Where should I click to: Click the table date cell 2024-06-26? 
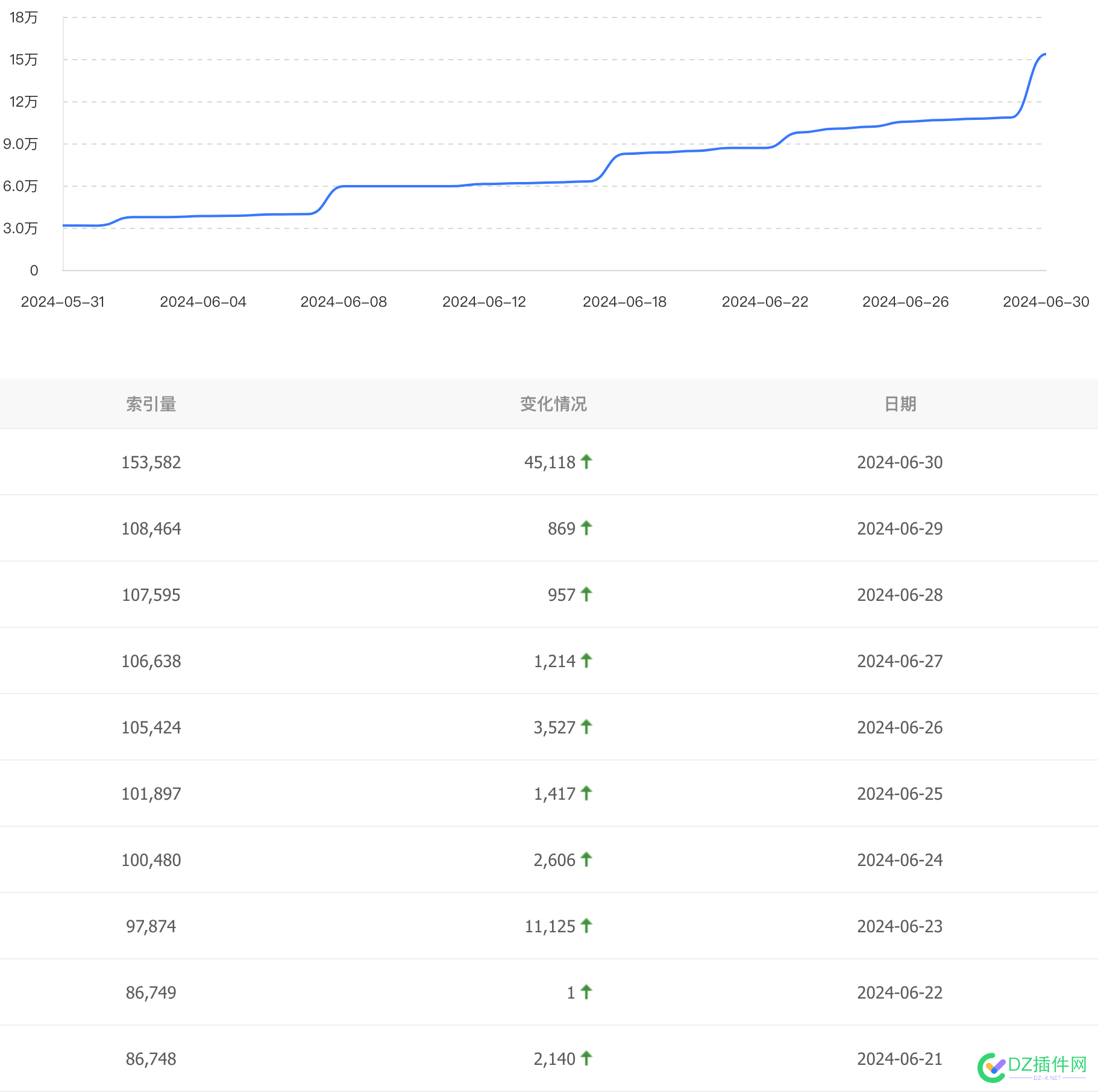click(x=900, y=727)
